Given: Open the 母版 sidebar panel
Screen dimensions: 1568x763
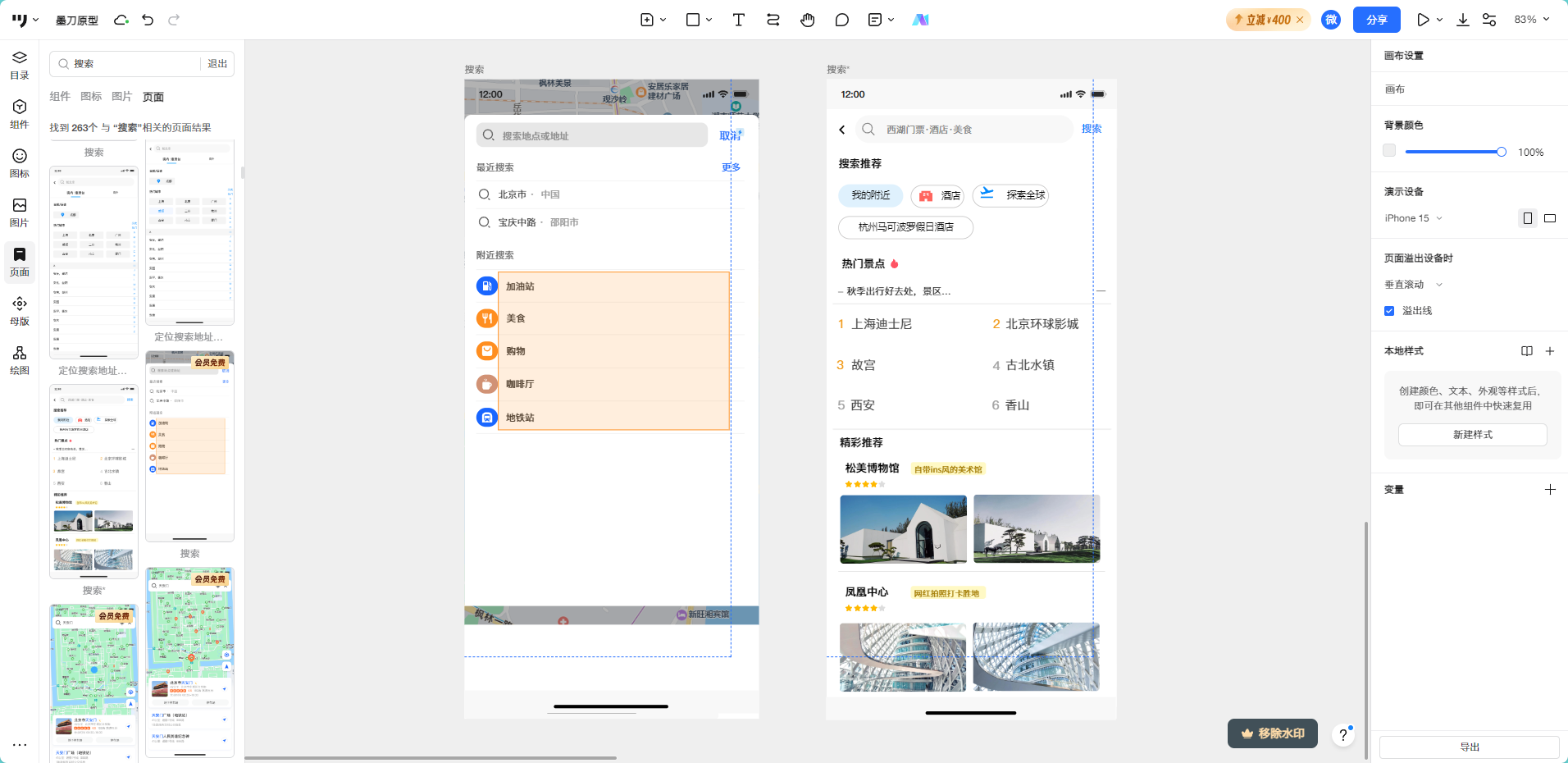Looking at the screenshot, I should click(20, 311).
